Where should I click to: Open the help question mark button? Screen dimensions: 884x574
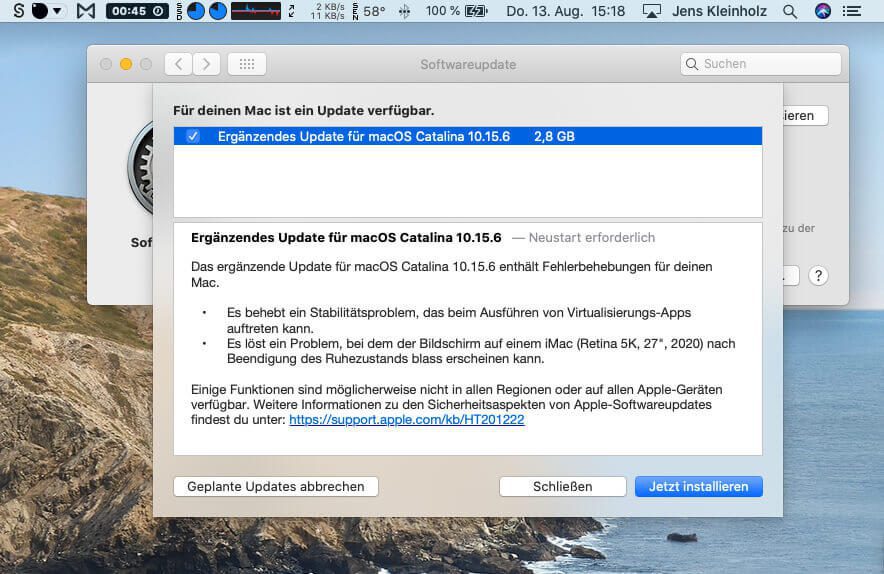pyautogui.click(x=818, y=276)
